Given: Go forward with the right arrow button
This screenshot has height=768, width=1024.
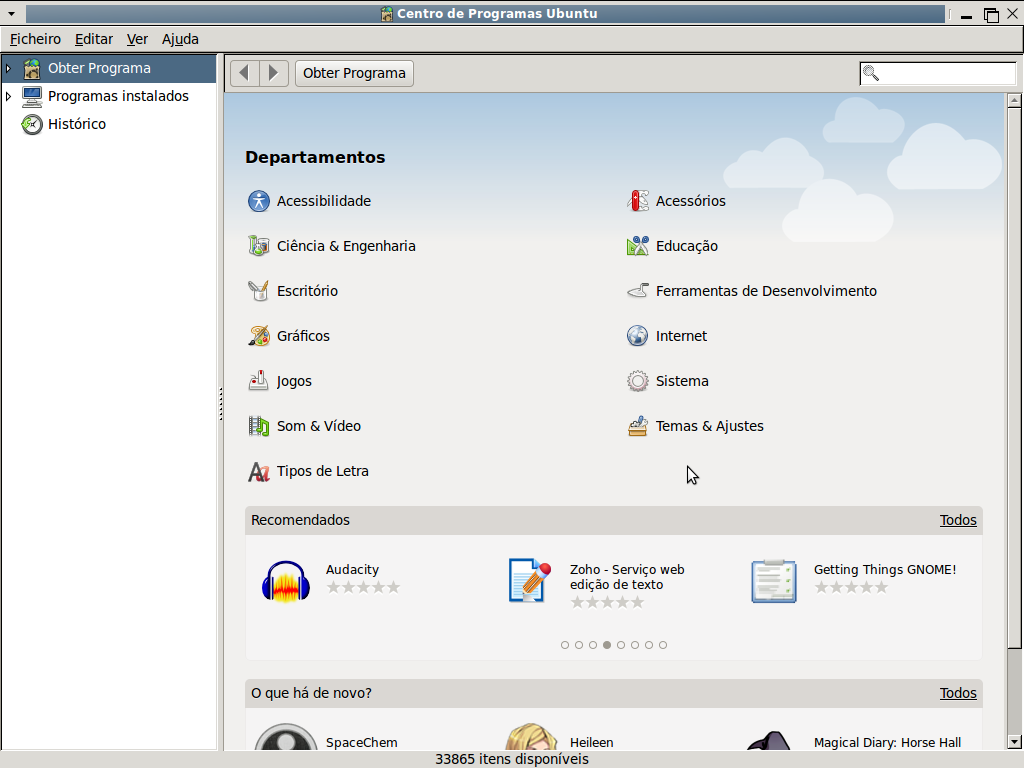Looking at the screenshot, I should point(274,73).
